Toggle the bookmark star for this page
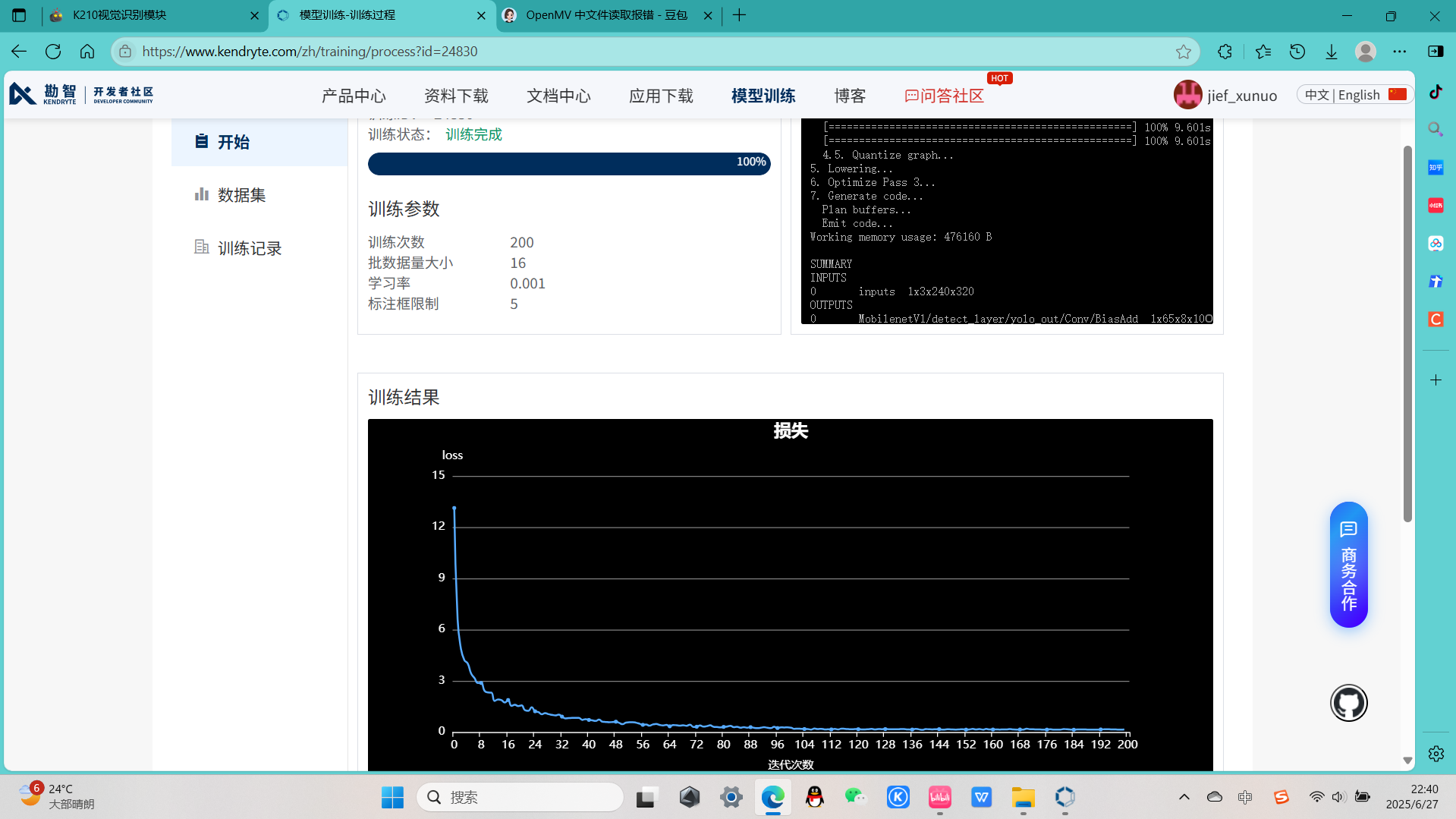 tap(1184, 52)
